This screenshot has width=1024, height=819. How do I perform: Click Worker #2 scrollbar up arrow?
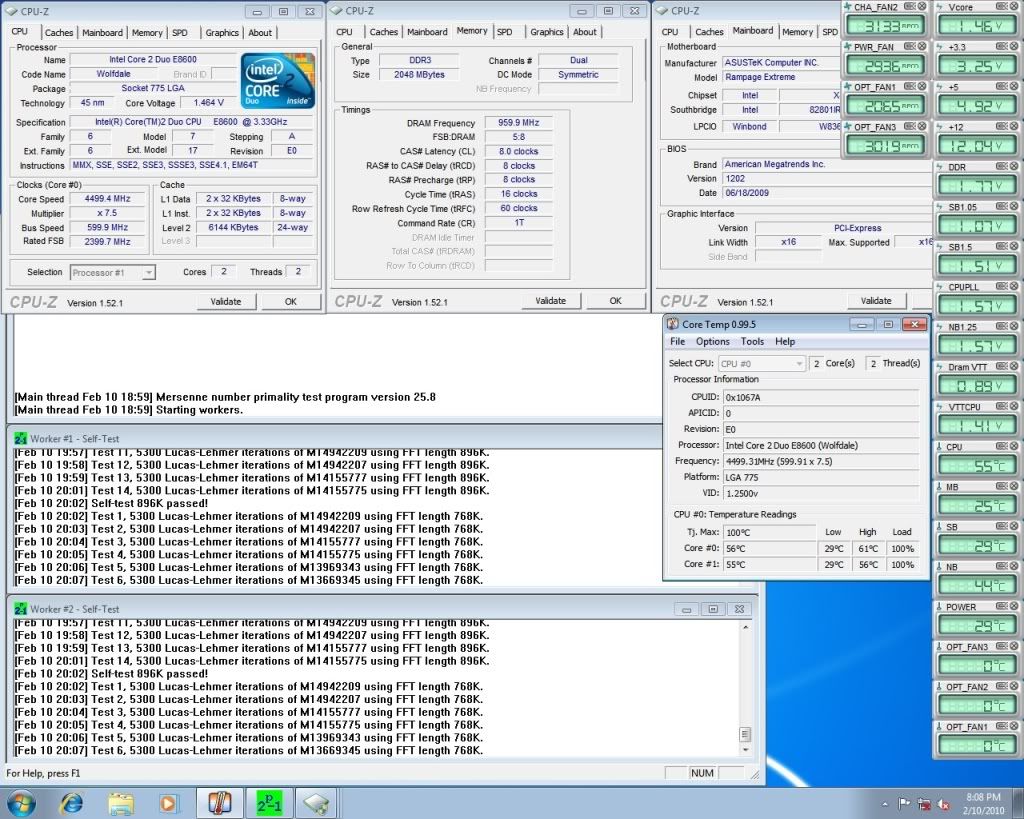tap(745, 627)
